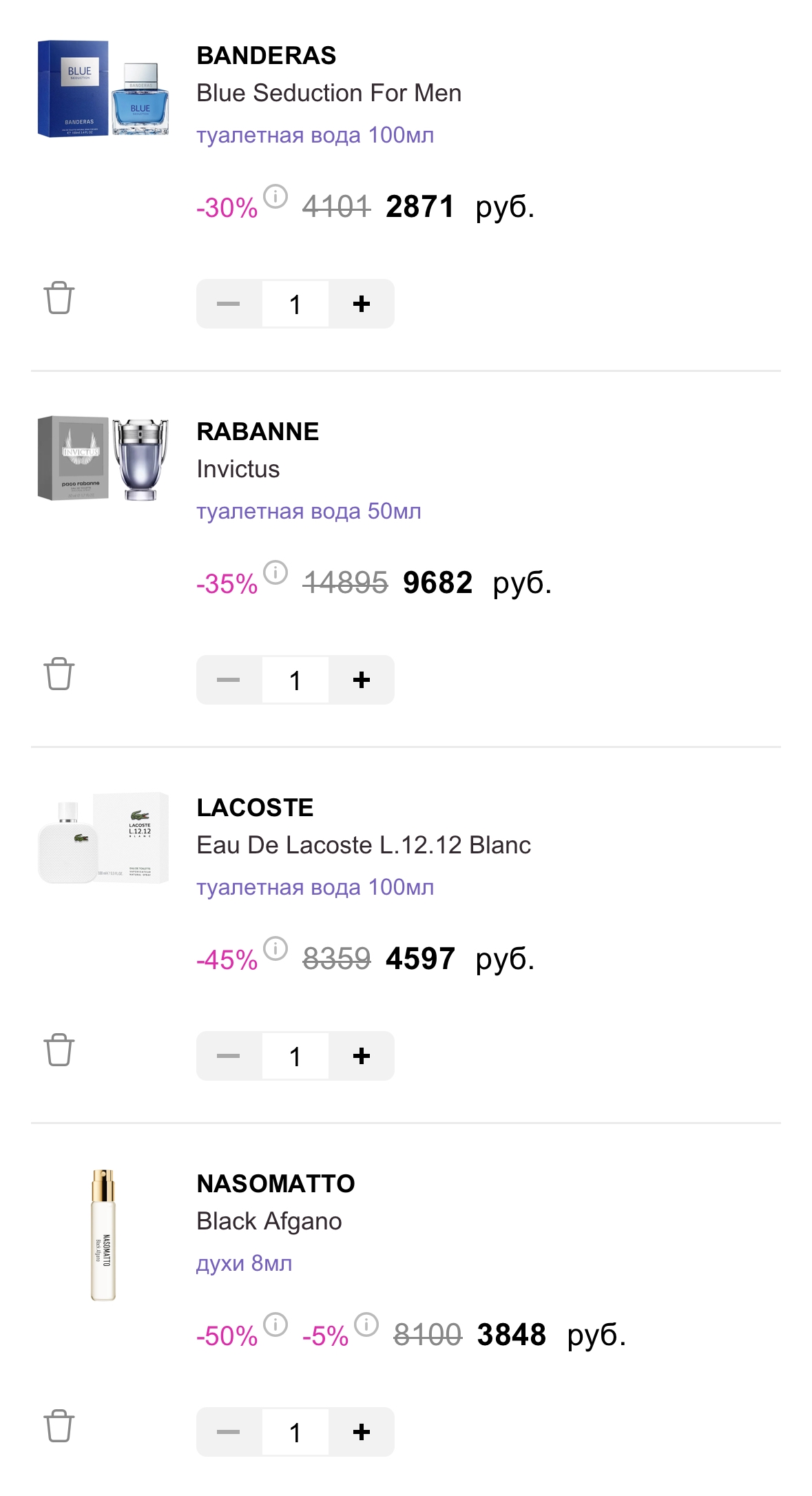Open info icon beside -35% discount
This screenshot has height=1496, width=812.
pos(275,572)
